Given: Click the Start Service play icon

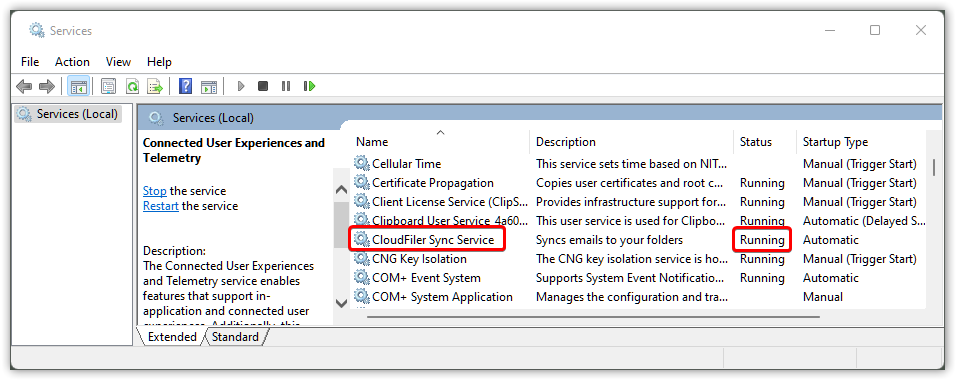Looking at the screenshot, I should coord(241,86).
